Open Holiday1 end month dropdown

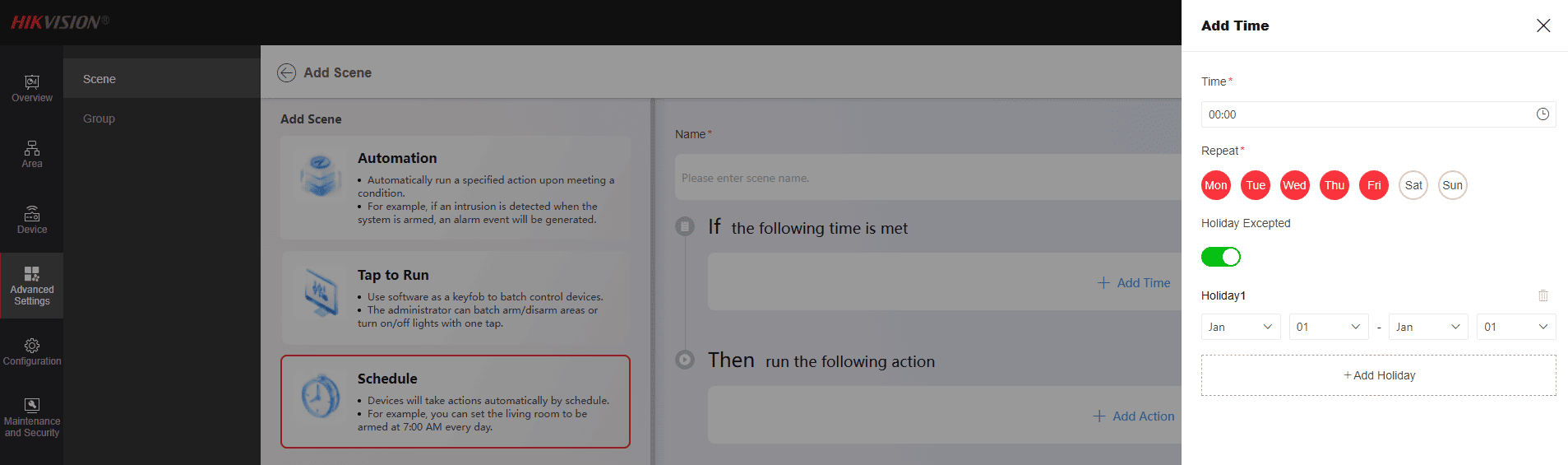point(1428,327)
